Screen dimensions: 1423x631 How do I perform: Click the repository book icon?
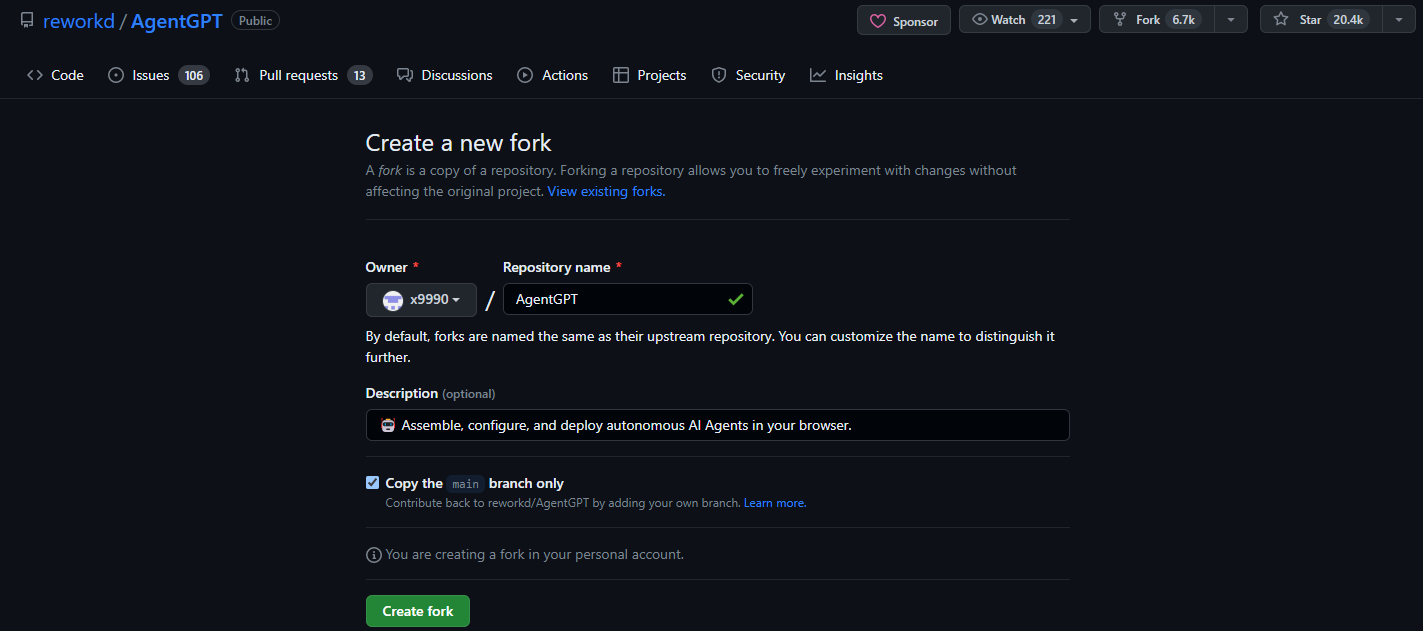pyautogui.click(x=27, y=21)
